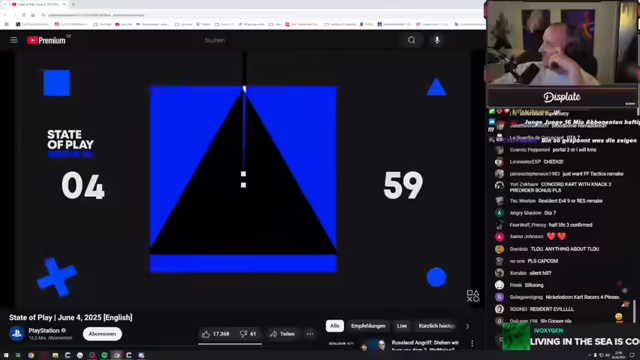Select the Kürzlich hochgeladen filter chip
640x360 pixels.
pyautogui.click(x=437, y=326)
